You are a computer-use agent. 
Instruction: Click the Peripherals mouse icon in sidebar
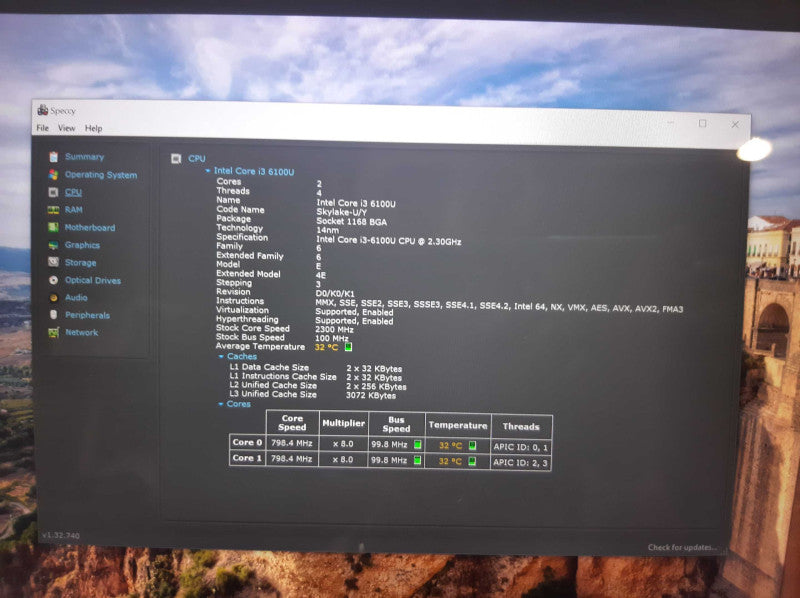(x=53, y=315)
